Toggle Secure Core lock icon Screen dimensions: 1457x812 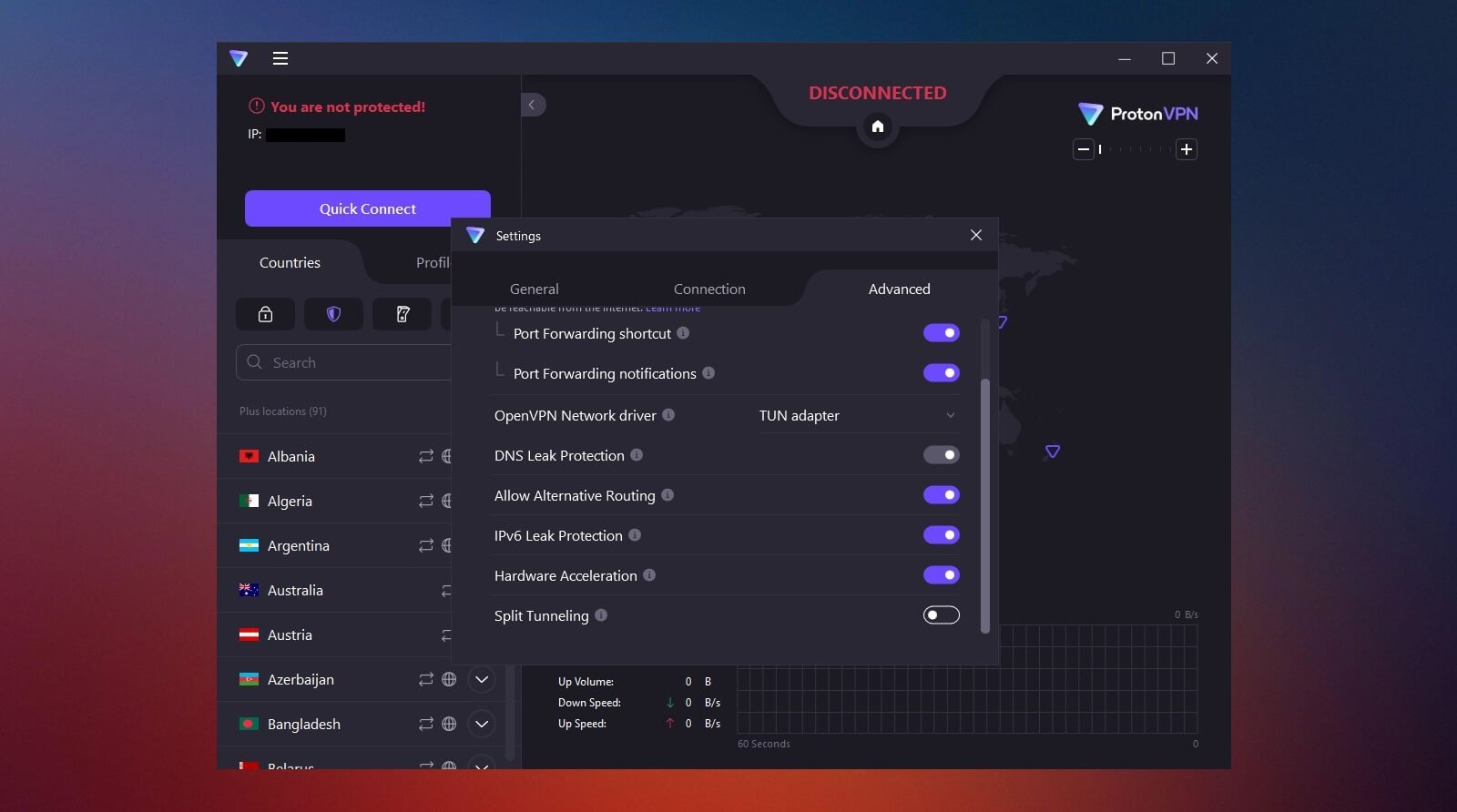[x=265, y=314]
